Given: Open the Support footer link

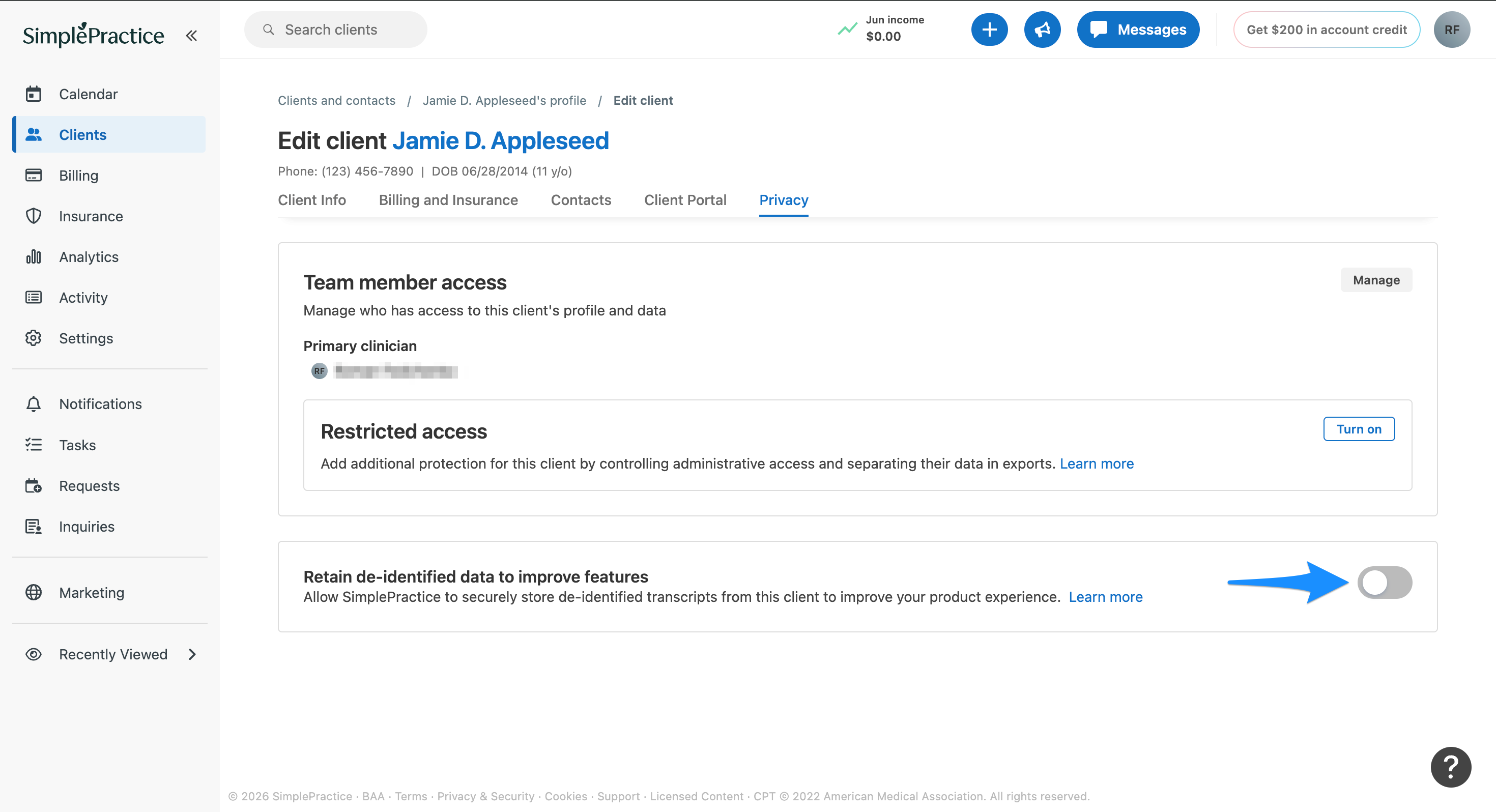Looking at the screenshot, I should click(x=618, y=796).
